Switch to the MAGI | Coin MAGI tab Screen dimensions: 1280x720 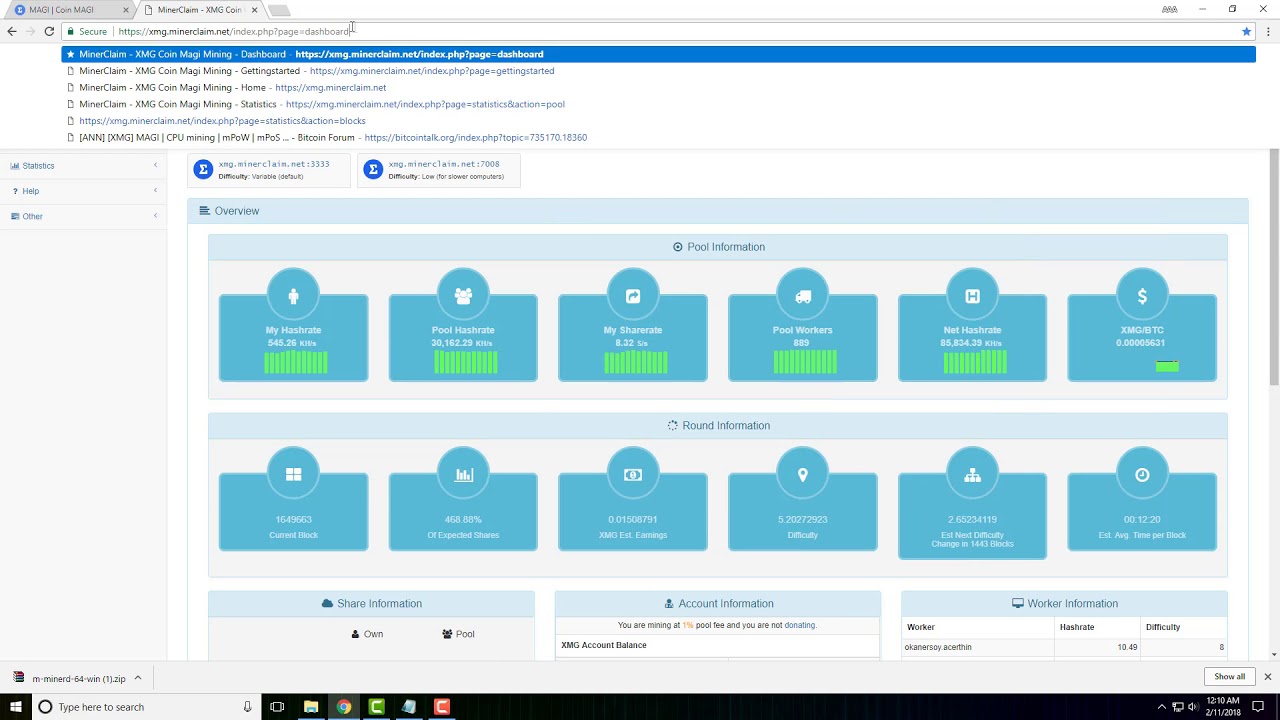pyautogui.click(x=68, y=10)
